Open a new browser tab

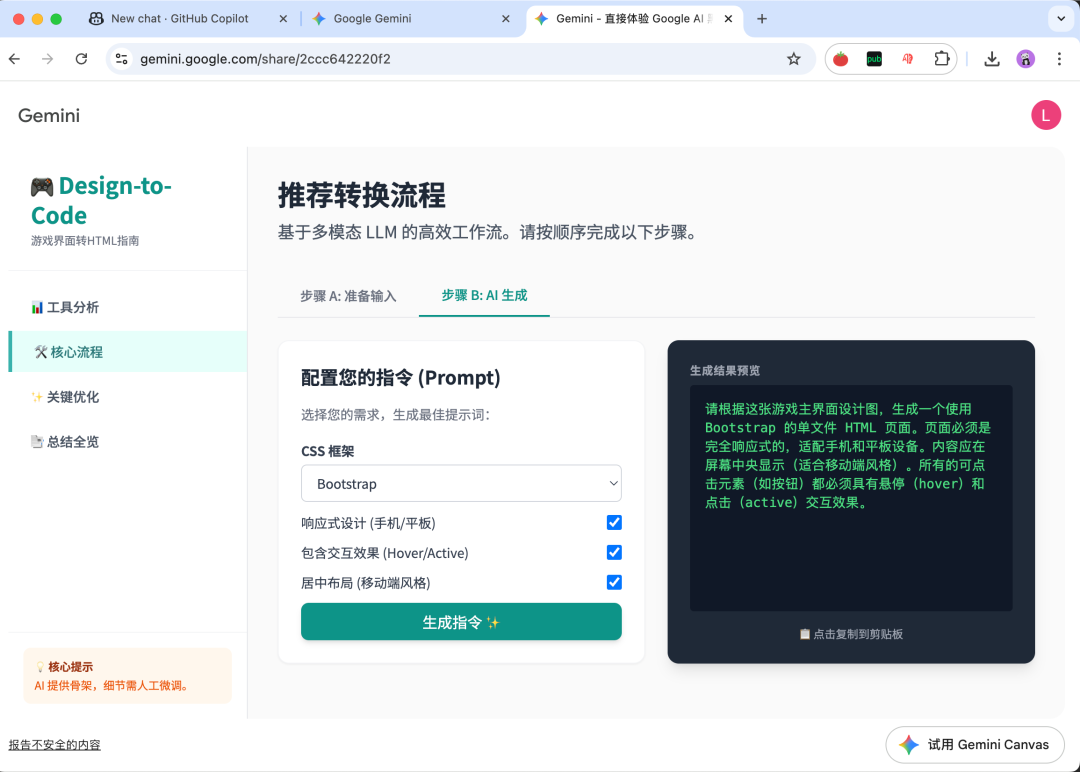click(x=762, y=19)
